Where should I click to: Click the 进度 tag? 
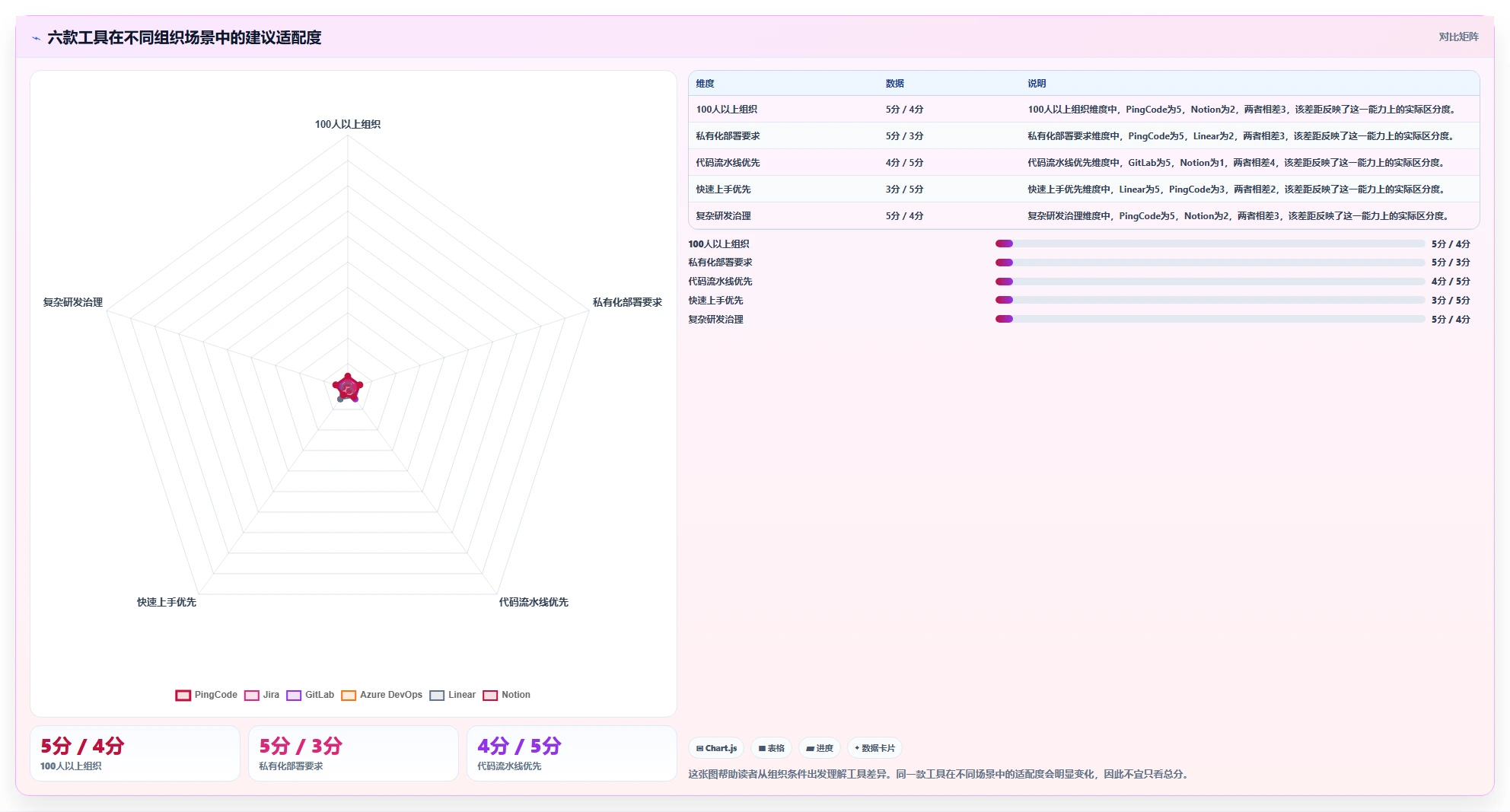click(x=819, y=748)
